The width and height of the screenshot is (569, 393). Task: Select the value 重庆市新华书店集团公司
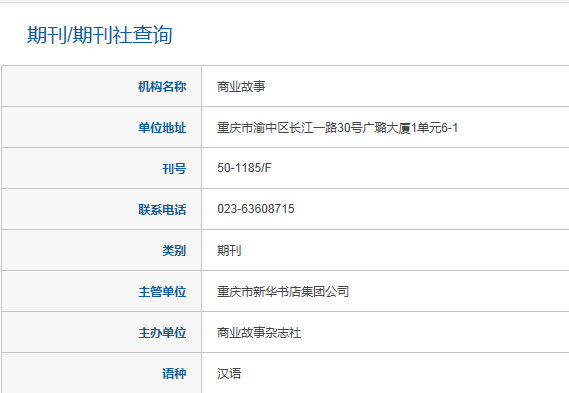[x=283, y=291]
